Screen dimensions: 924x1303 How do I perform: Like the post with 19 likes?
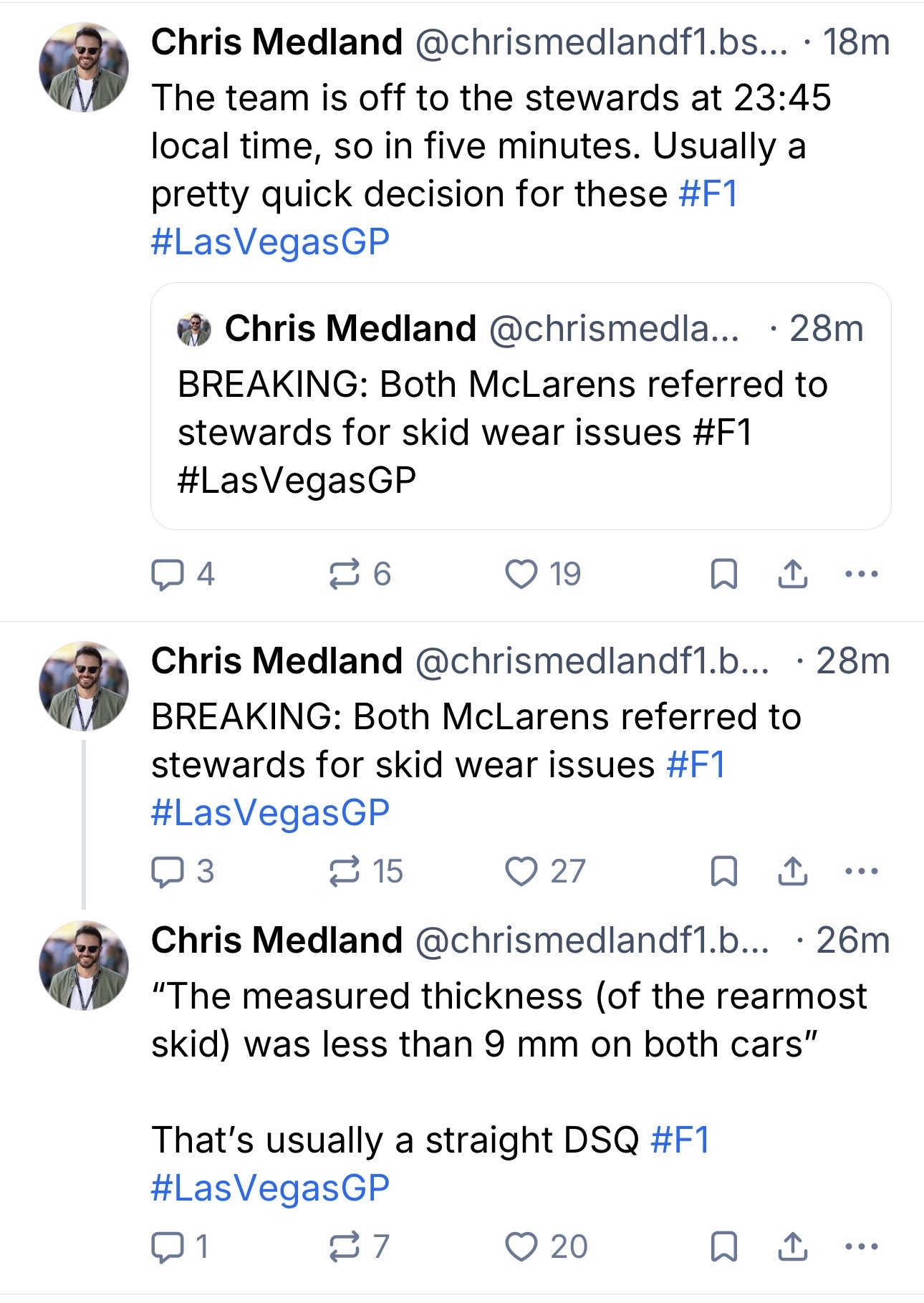[x=521, y=574]
